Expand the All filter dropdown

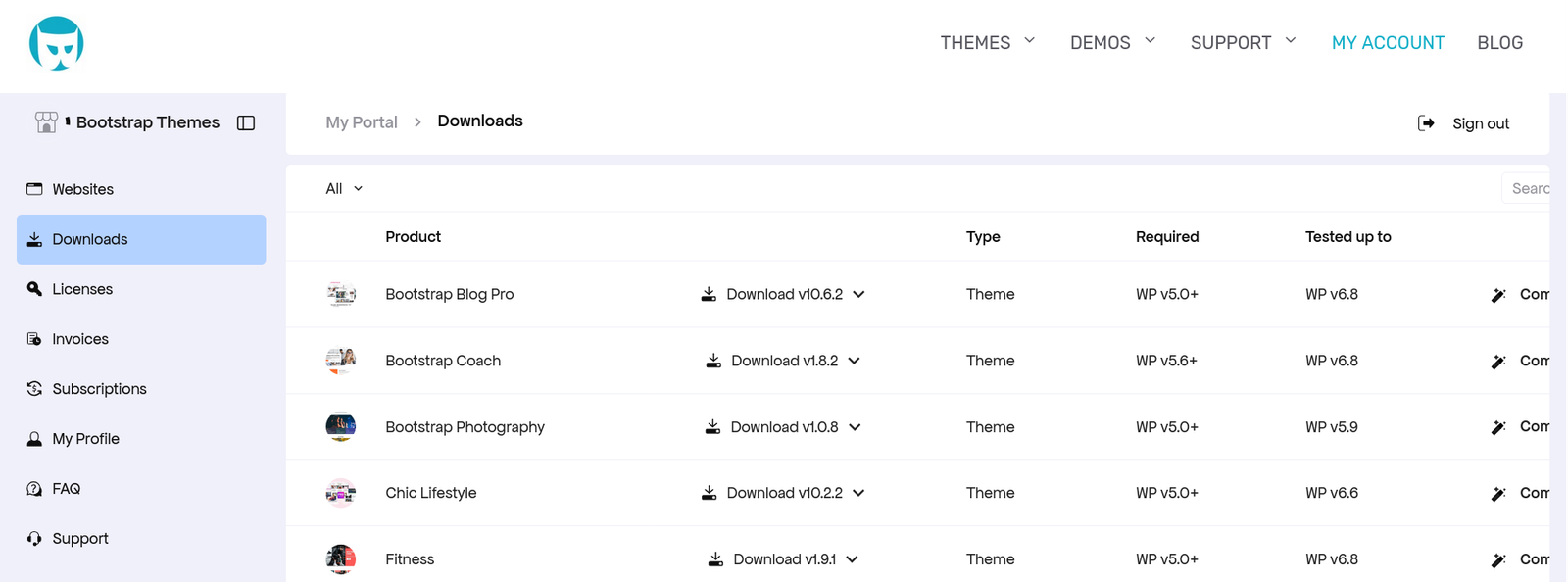tap(344, 188)
